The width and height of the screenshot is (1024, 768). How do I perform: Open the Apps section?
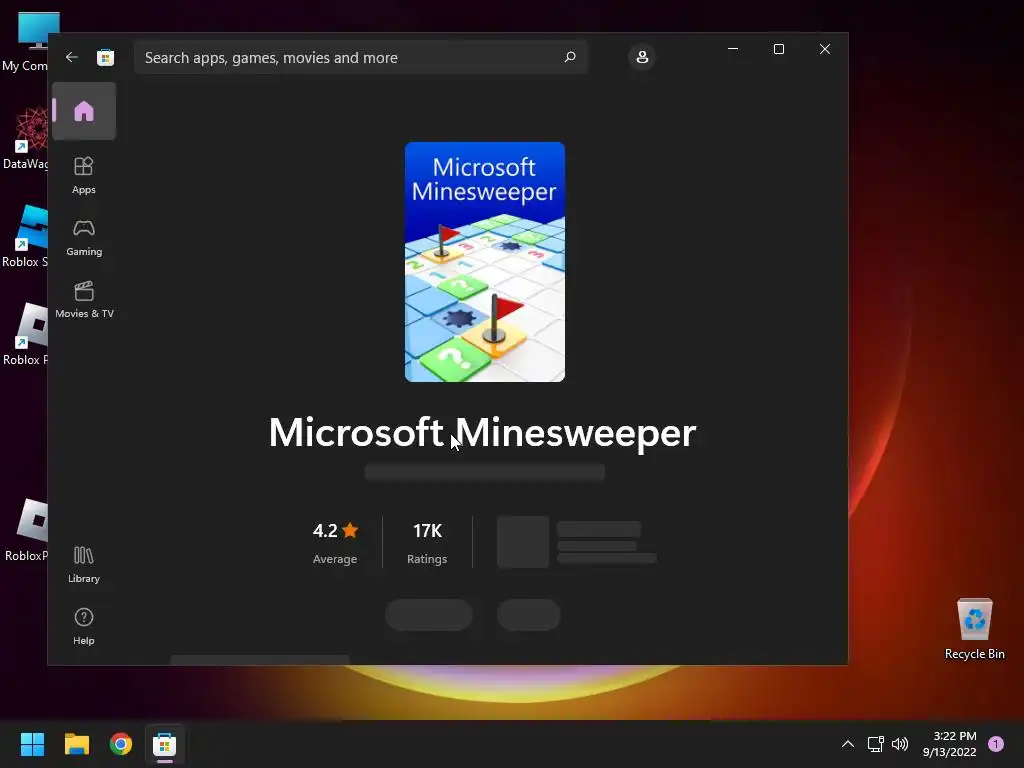coord(84,175)
